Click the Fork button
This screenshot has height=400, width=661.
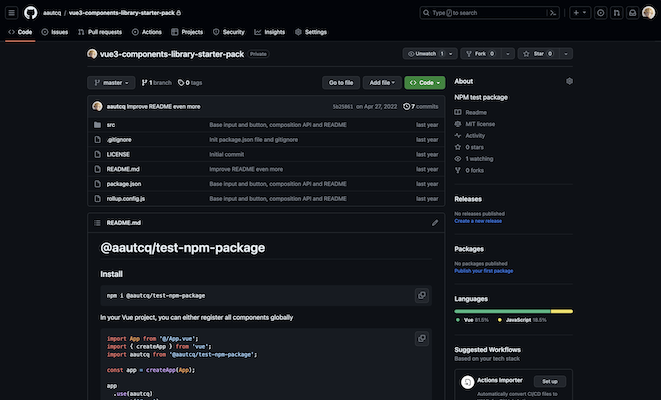(x=480, y=54)
